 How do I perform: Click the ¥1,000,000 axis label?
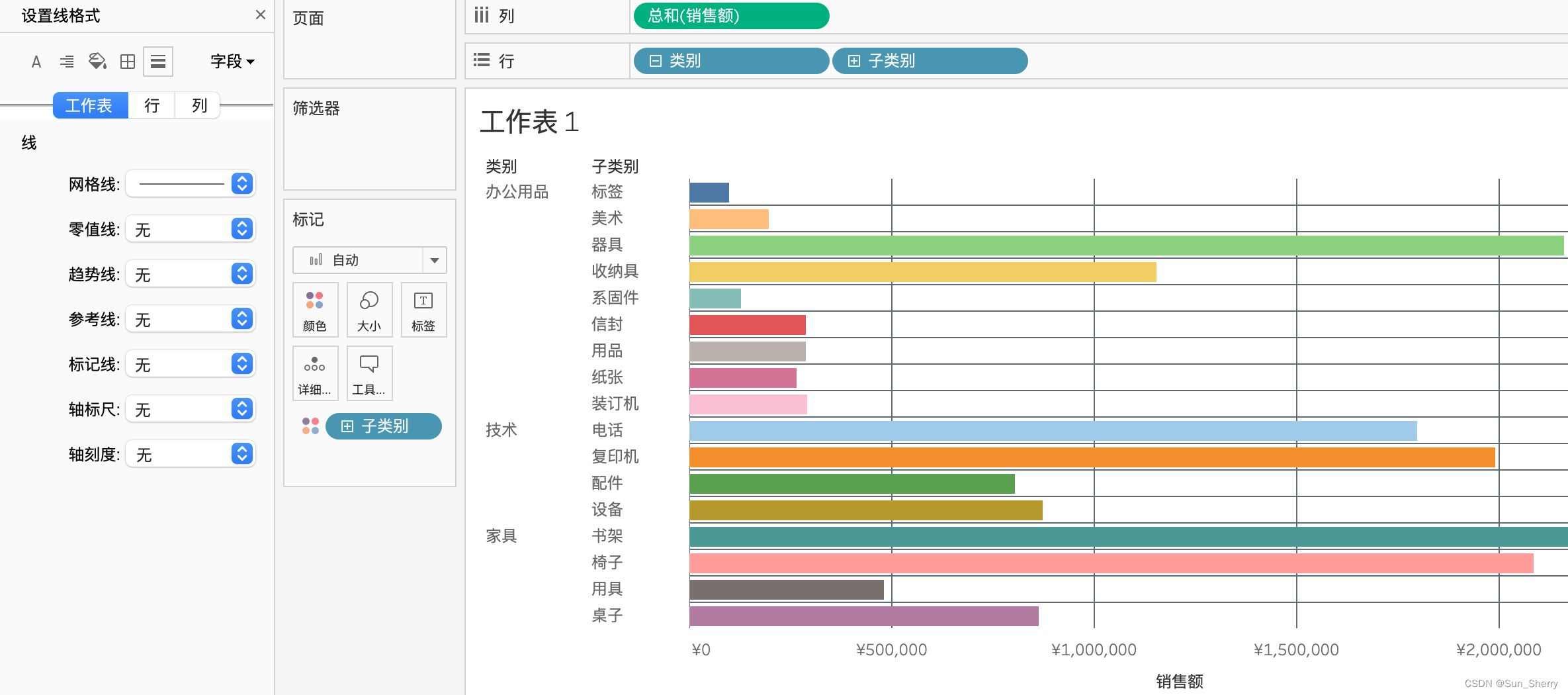[1094, 650]
